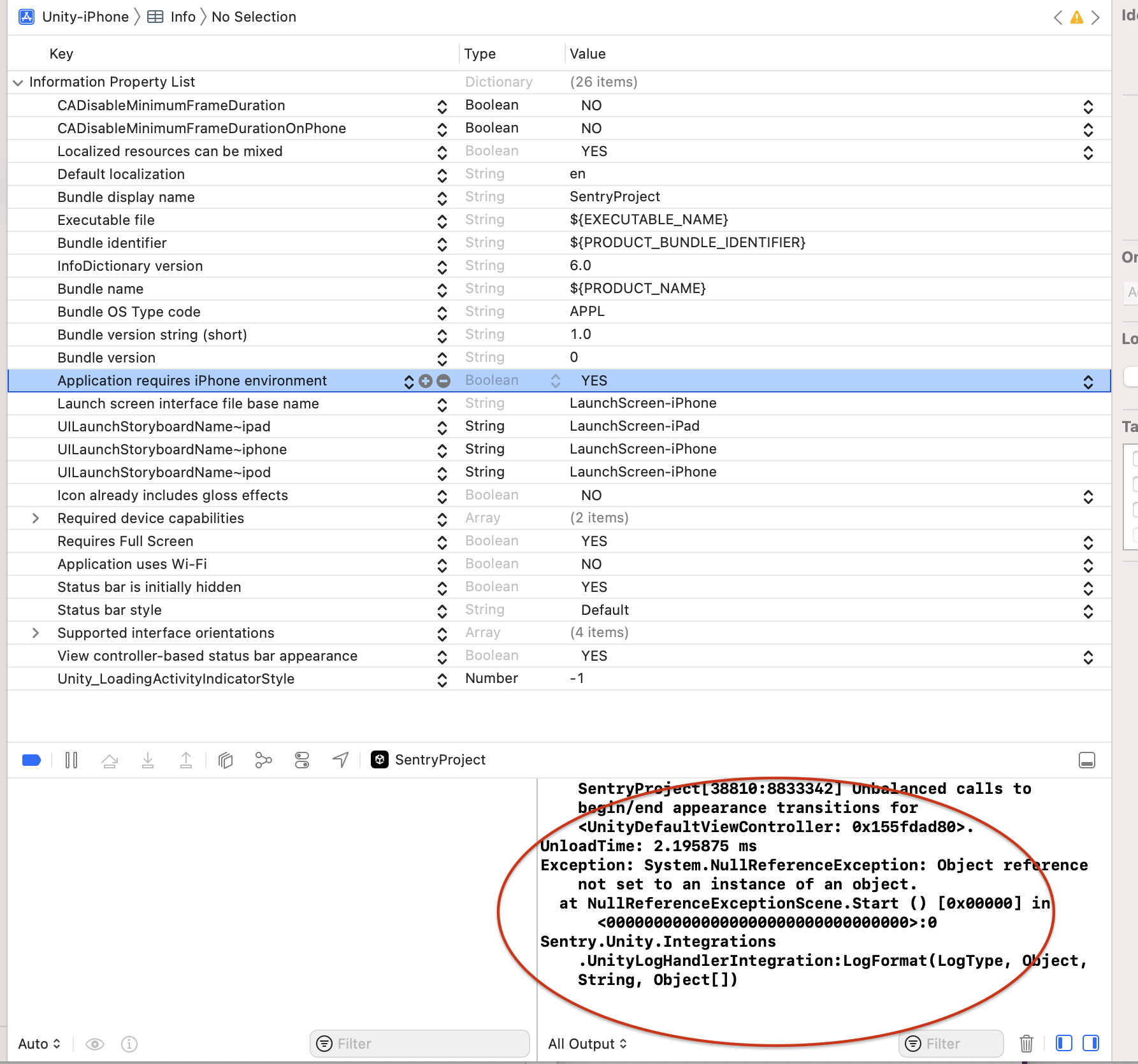Go to previous issue with left chevron
The width and height of the screenshot is (1138, 1064).
click(1058, 17)
